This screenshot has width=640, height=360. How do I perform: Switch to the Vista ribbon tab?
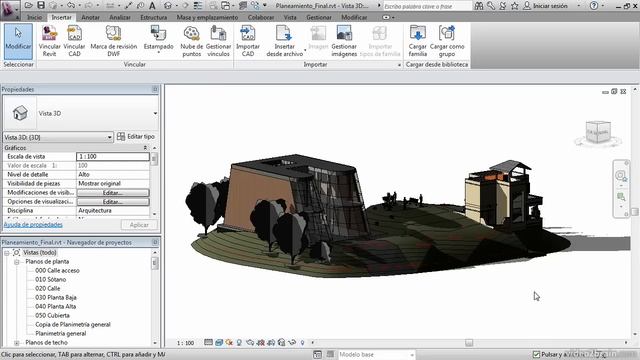pyautogui.click(x=290, y=17)
